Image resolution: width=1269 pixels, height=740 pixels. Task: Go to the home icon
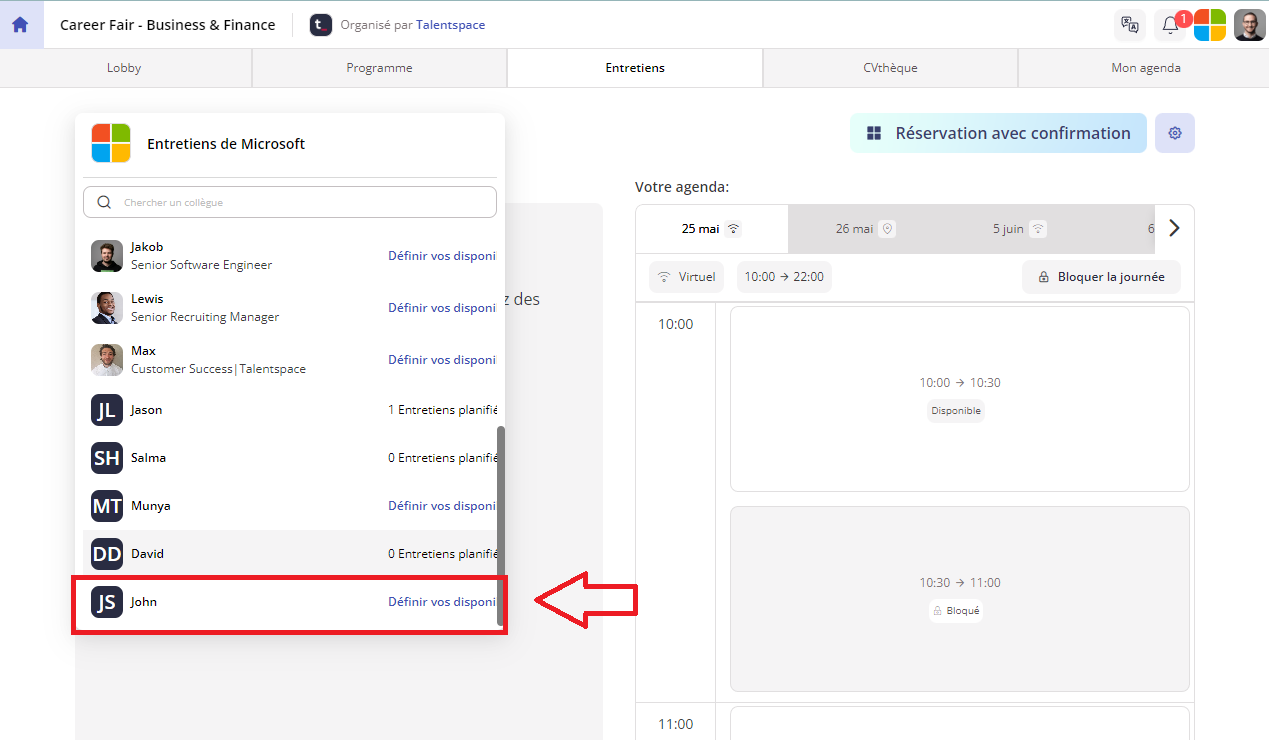point(20,25)
